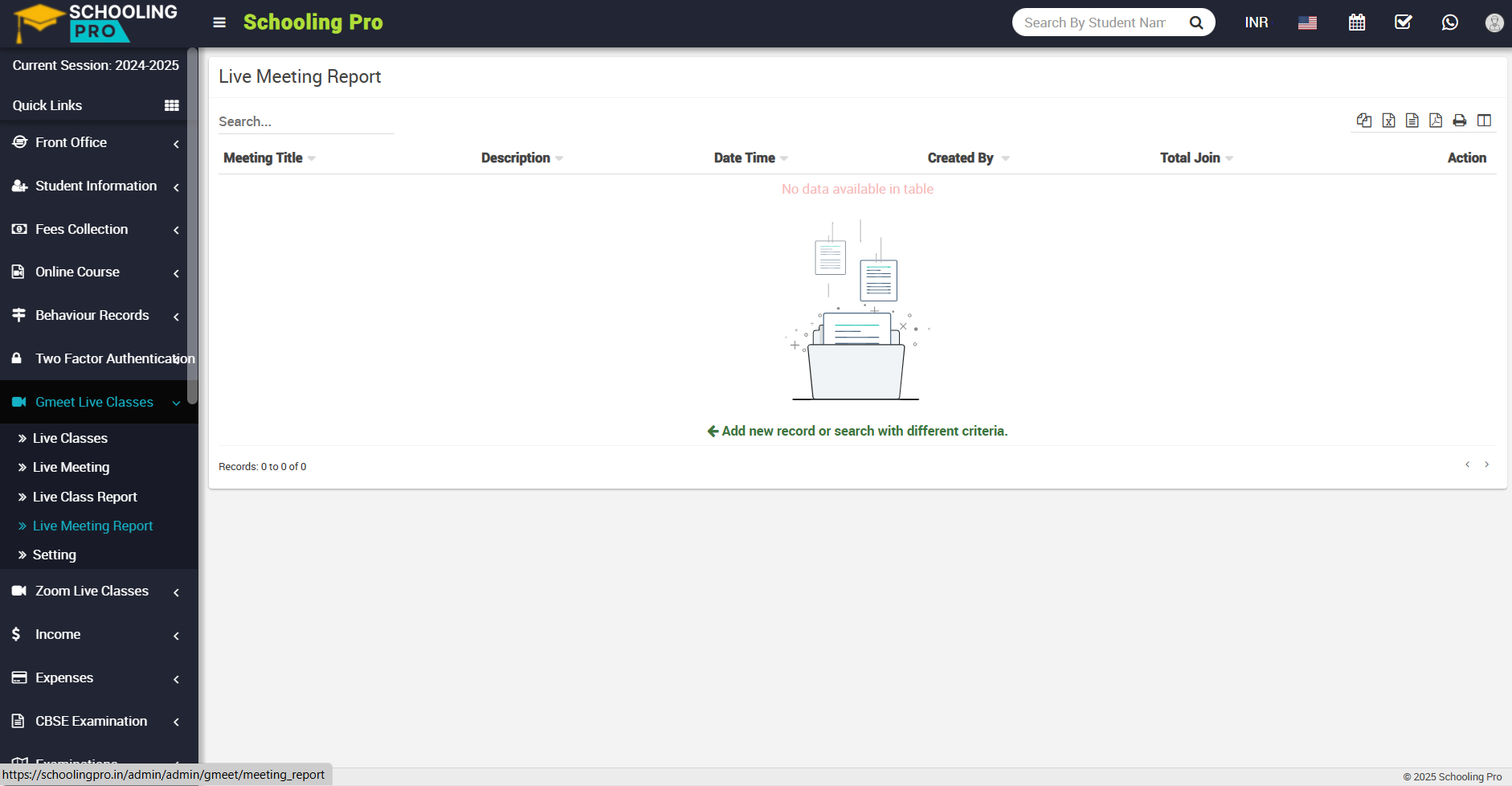Expand the Expenses chevron
The width and height of the screenshot is (1512, 786).
(x=176, y=679)
